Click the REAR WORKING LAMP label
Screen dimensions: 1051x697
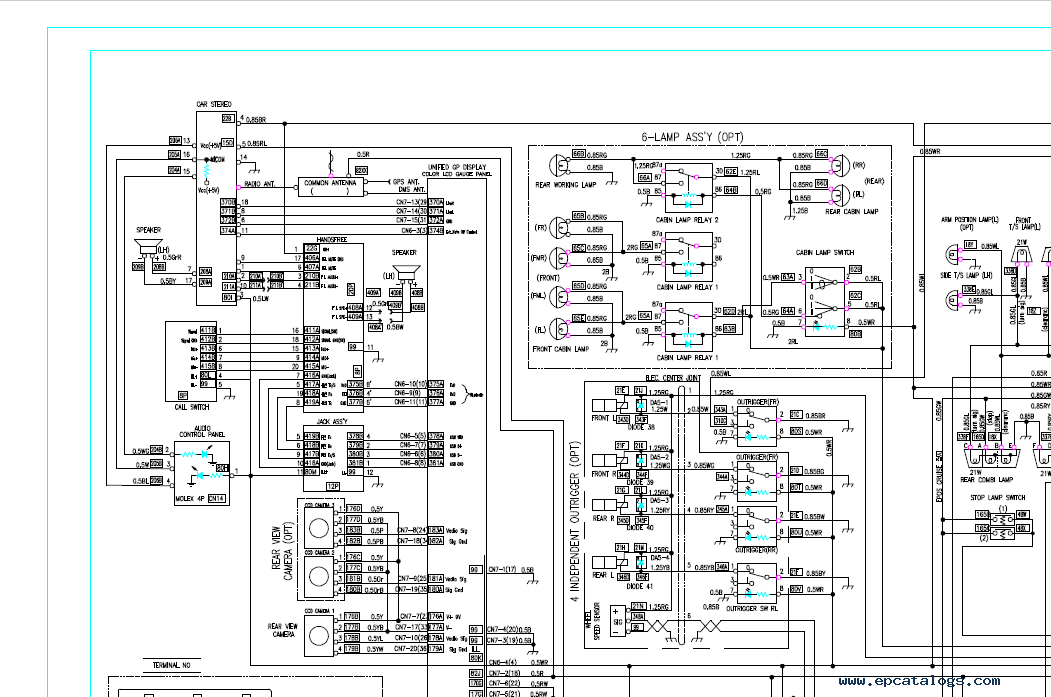click(x=565, y=185)
